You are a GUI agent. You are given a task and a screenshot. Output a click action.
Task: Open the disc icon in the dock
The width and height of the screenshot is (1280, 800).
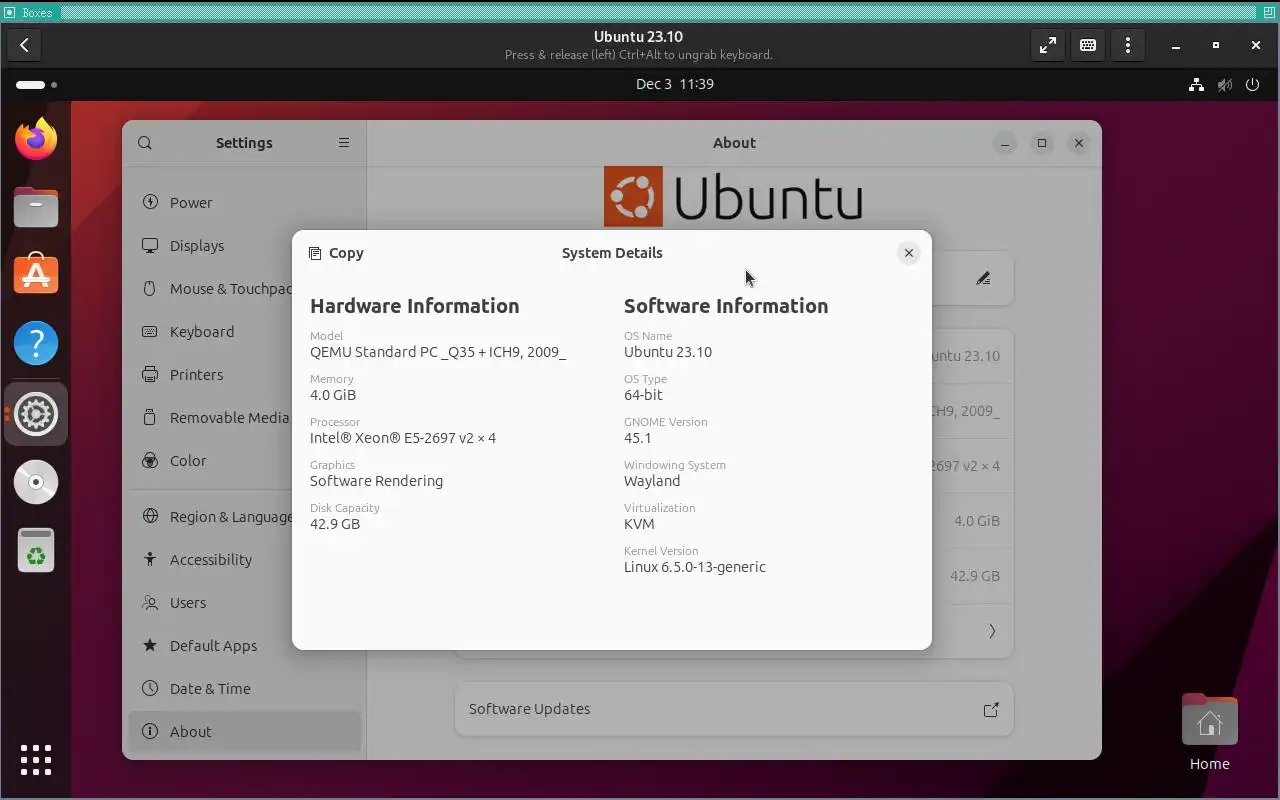tap(36, 482)
